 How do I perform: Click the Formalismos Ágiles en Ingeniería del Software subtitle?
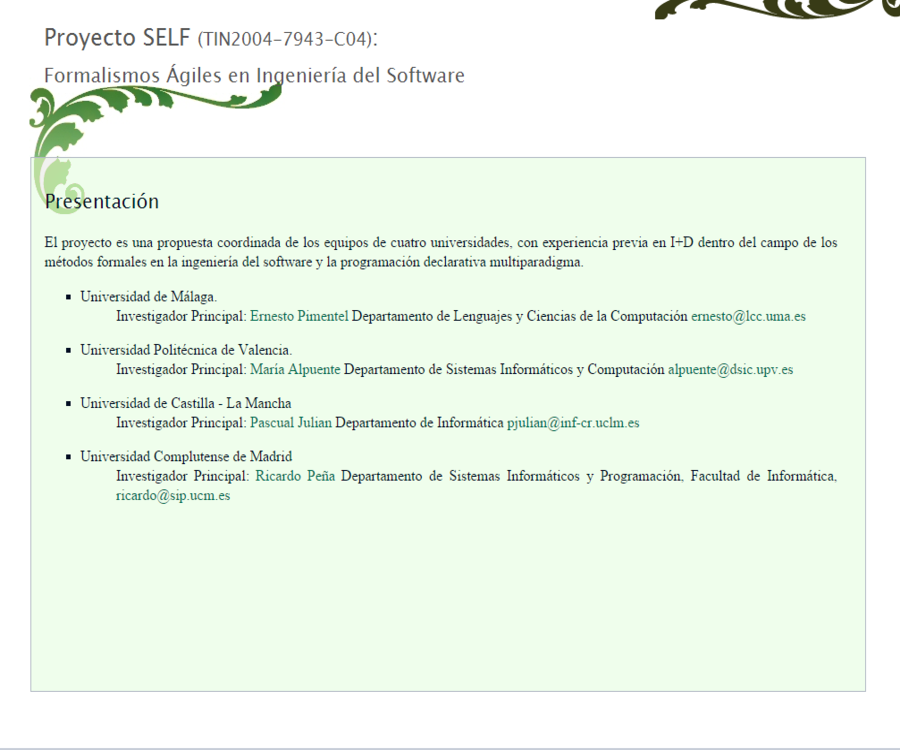(x=254, y=75)
